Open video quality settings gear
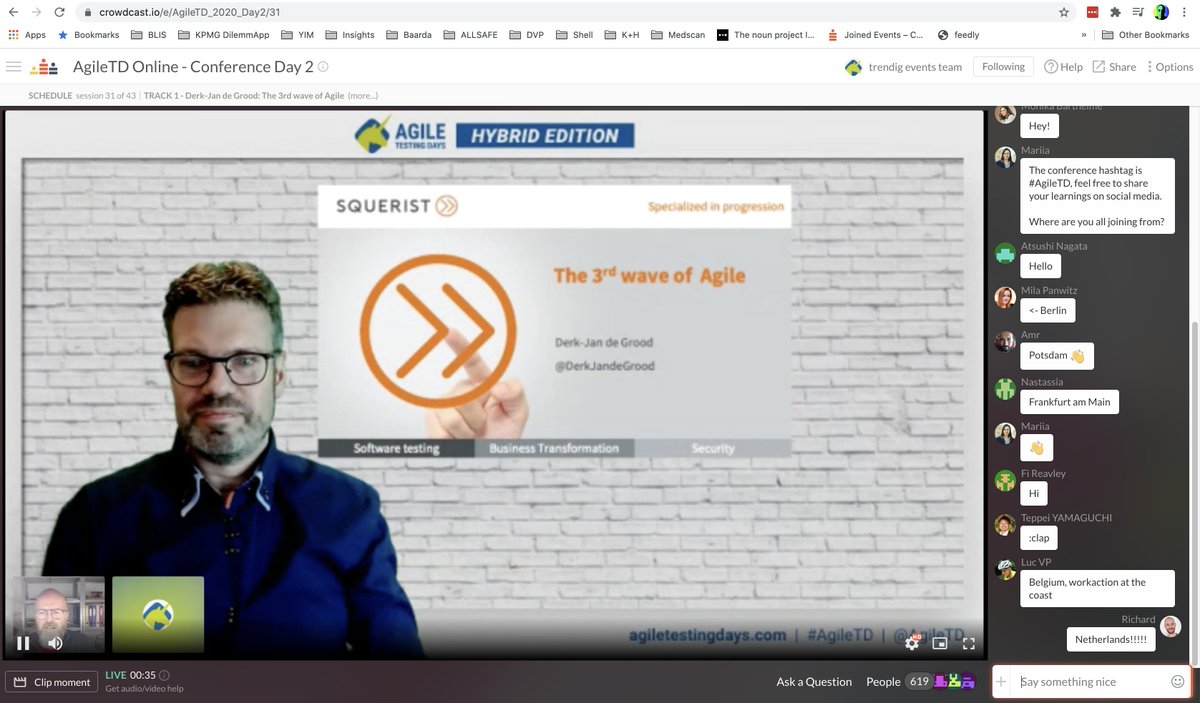1200x703 pixels. click(x=912, y=643)
